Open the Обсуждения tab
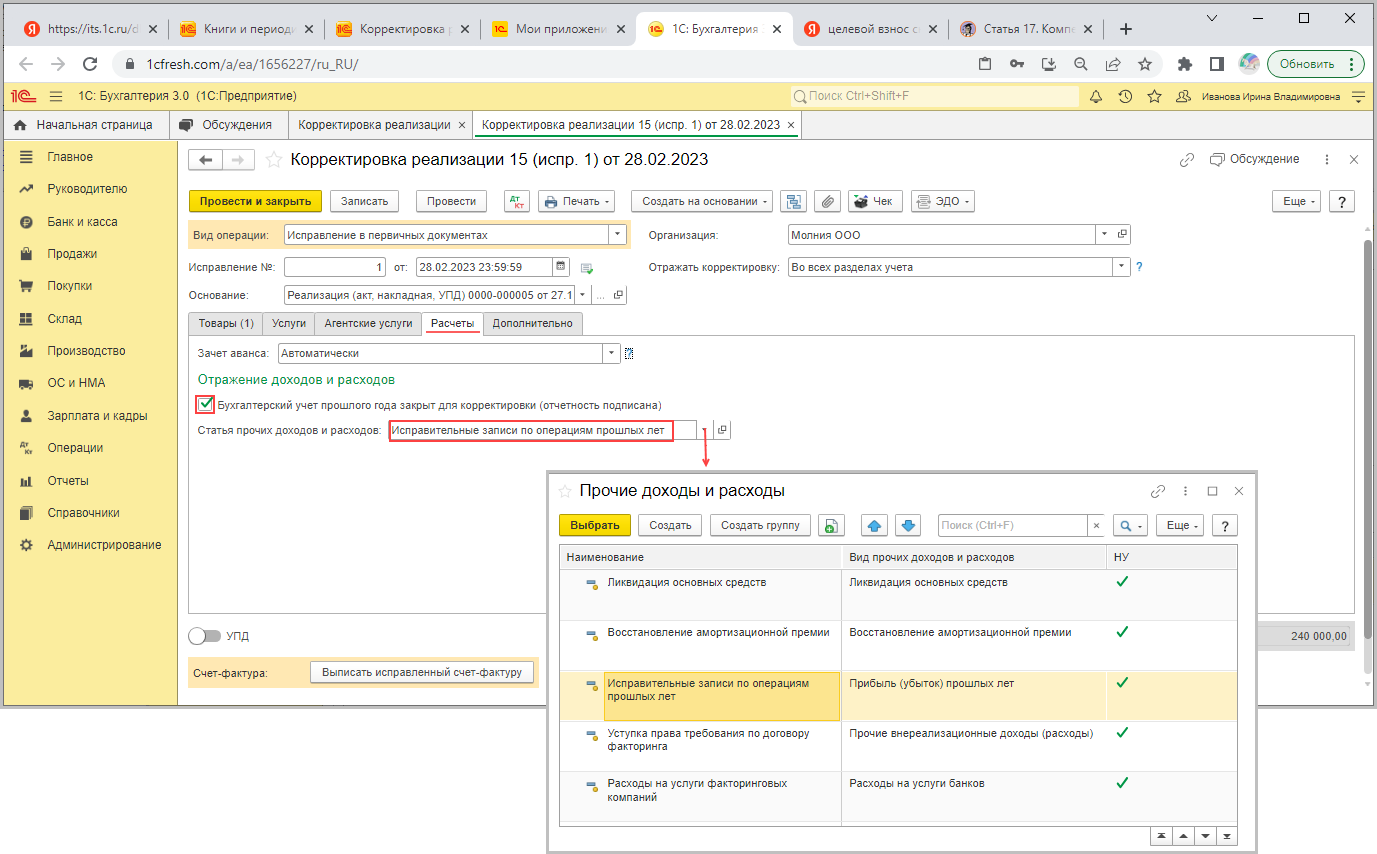This screenshot has height=854, width=1377. click(x=227, y=125)
